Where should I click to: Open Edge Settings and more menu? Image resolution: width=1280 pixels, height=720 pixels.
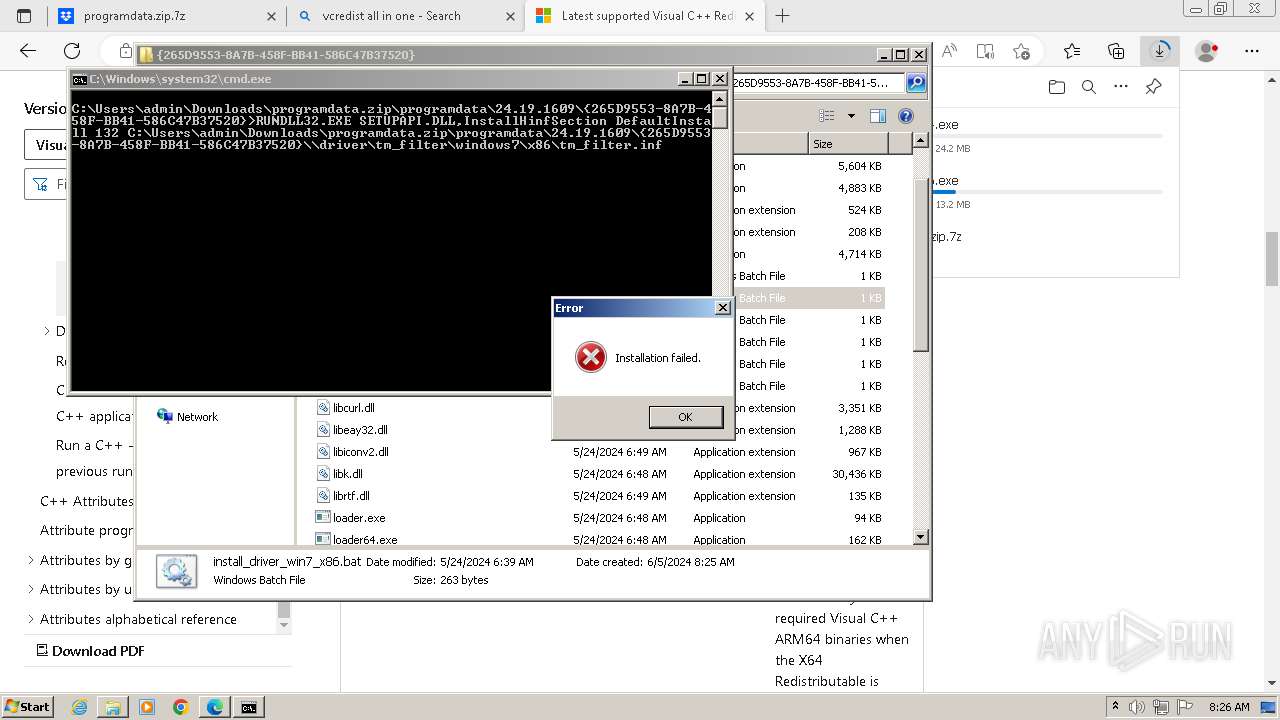1252,51
